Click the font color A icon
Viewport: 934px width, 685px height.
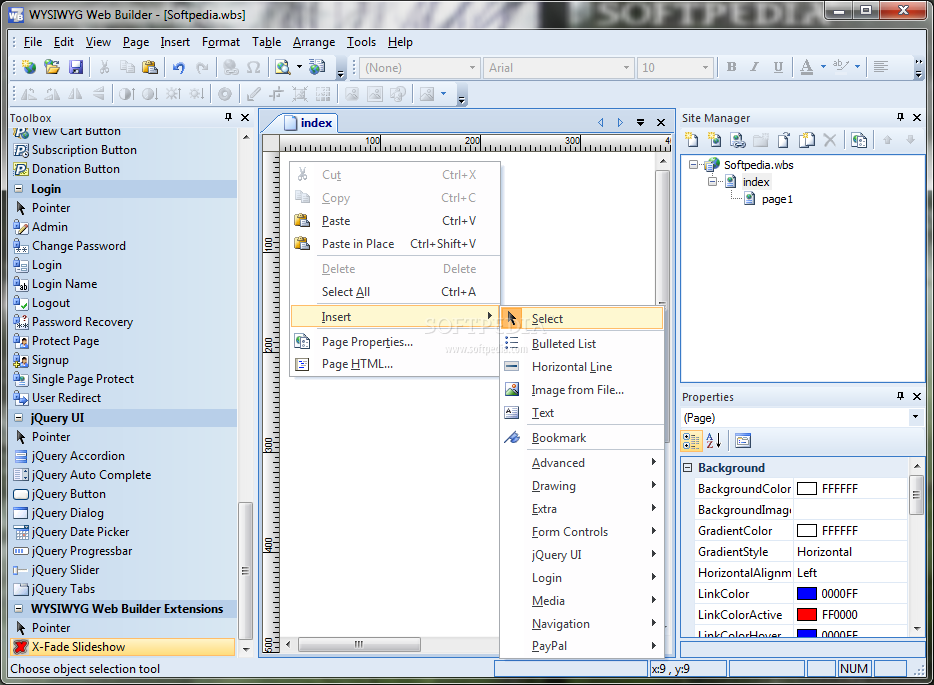(807, 67)
